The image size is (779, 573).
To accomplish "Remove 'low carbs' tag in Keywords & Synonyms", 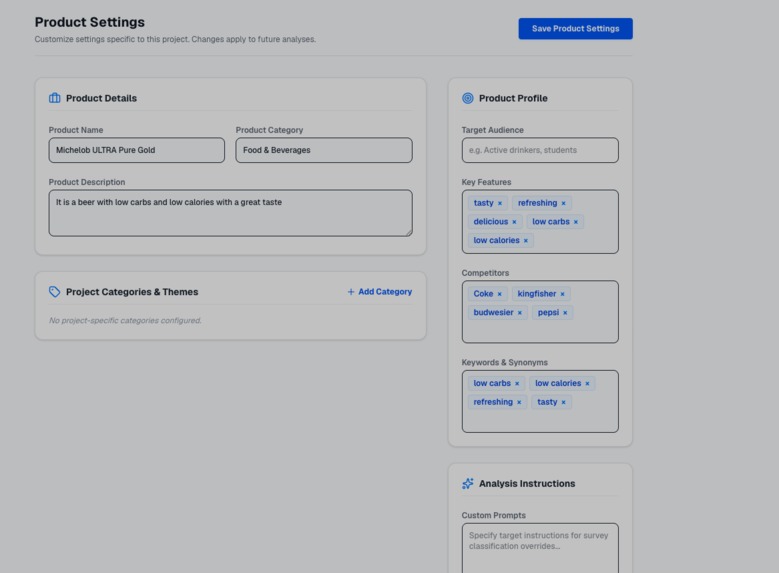I will pos(517,384).
